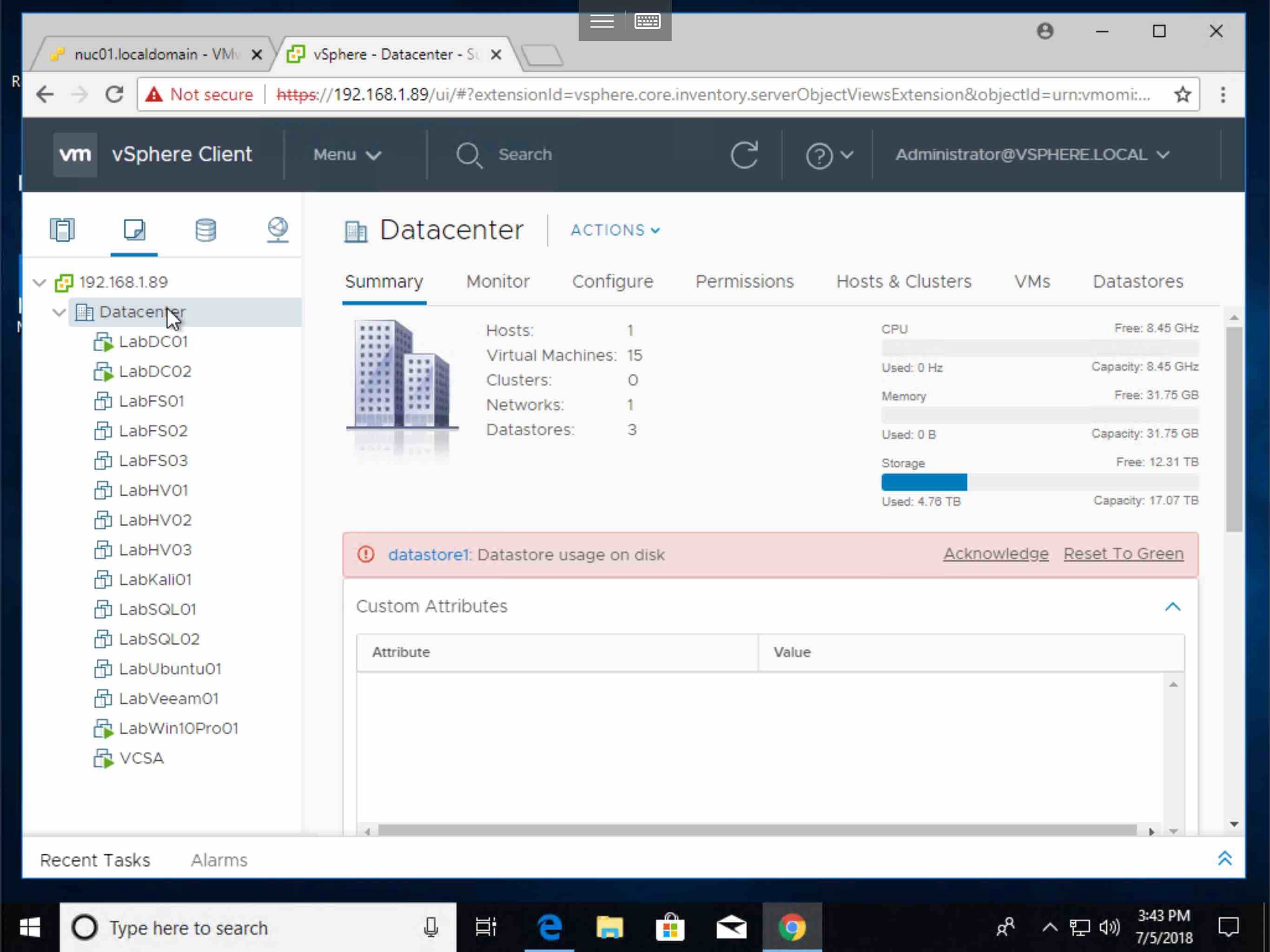Open the Permissions tab
Image resolution: width=1270 pixels, height=952 pixels.
pyautogui.click(x=745, y=281)
